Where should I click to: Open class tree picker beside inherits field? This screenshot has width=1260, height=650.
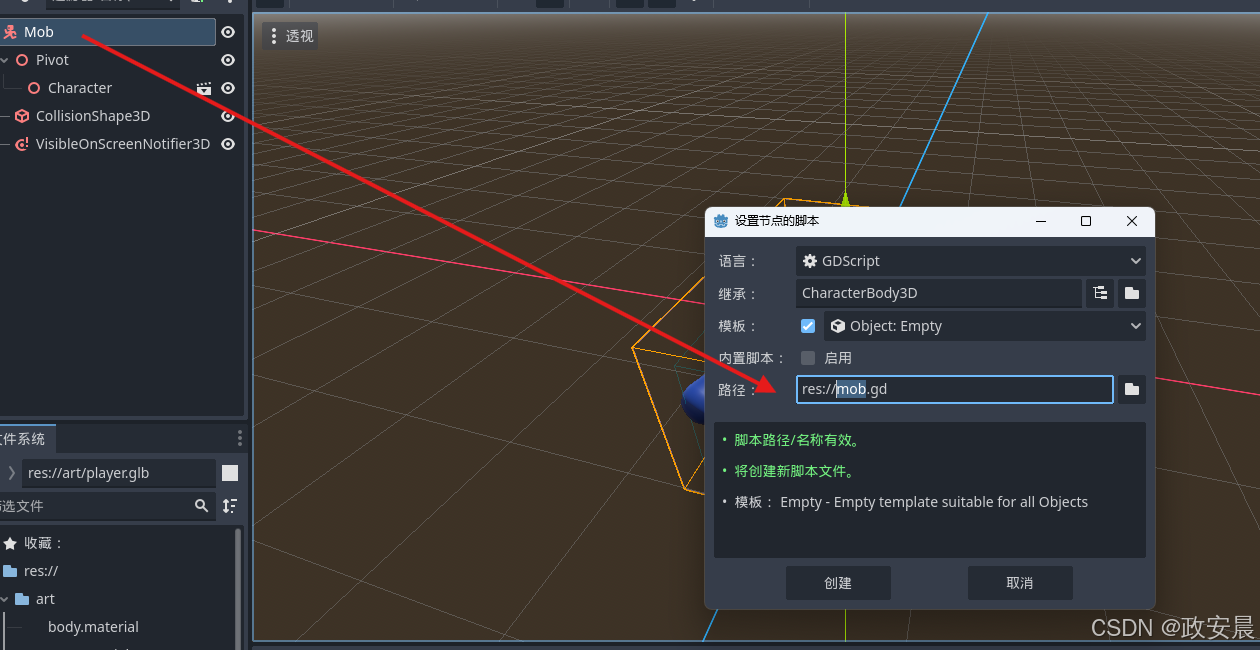tap(1100, 293)
